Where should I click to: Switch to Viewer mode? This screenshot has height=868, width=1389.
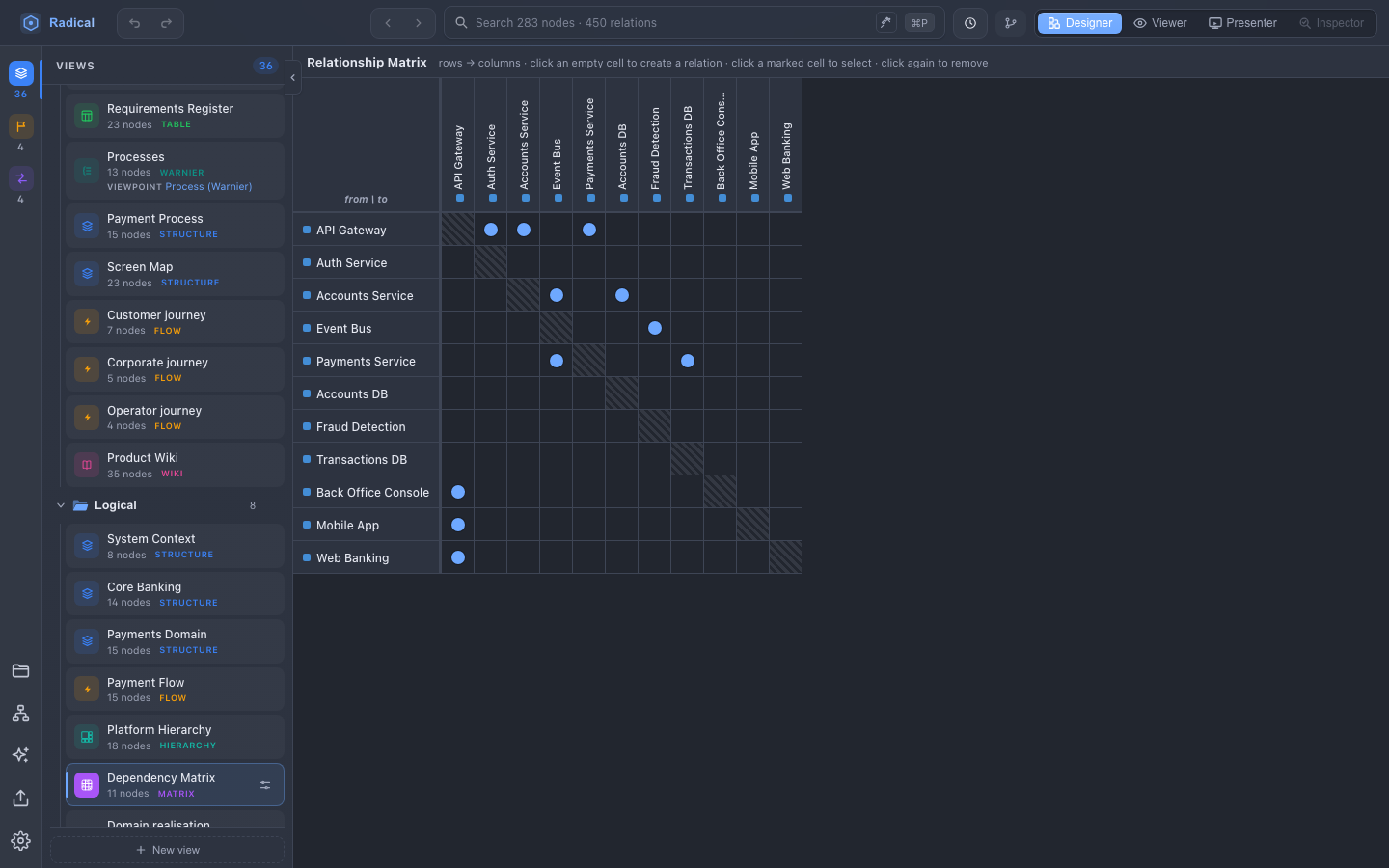pyautogui.click(x=1160, y=23)
